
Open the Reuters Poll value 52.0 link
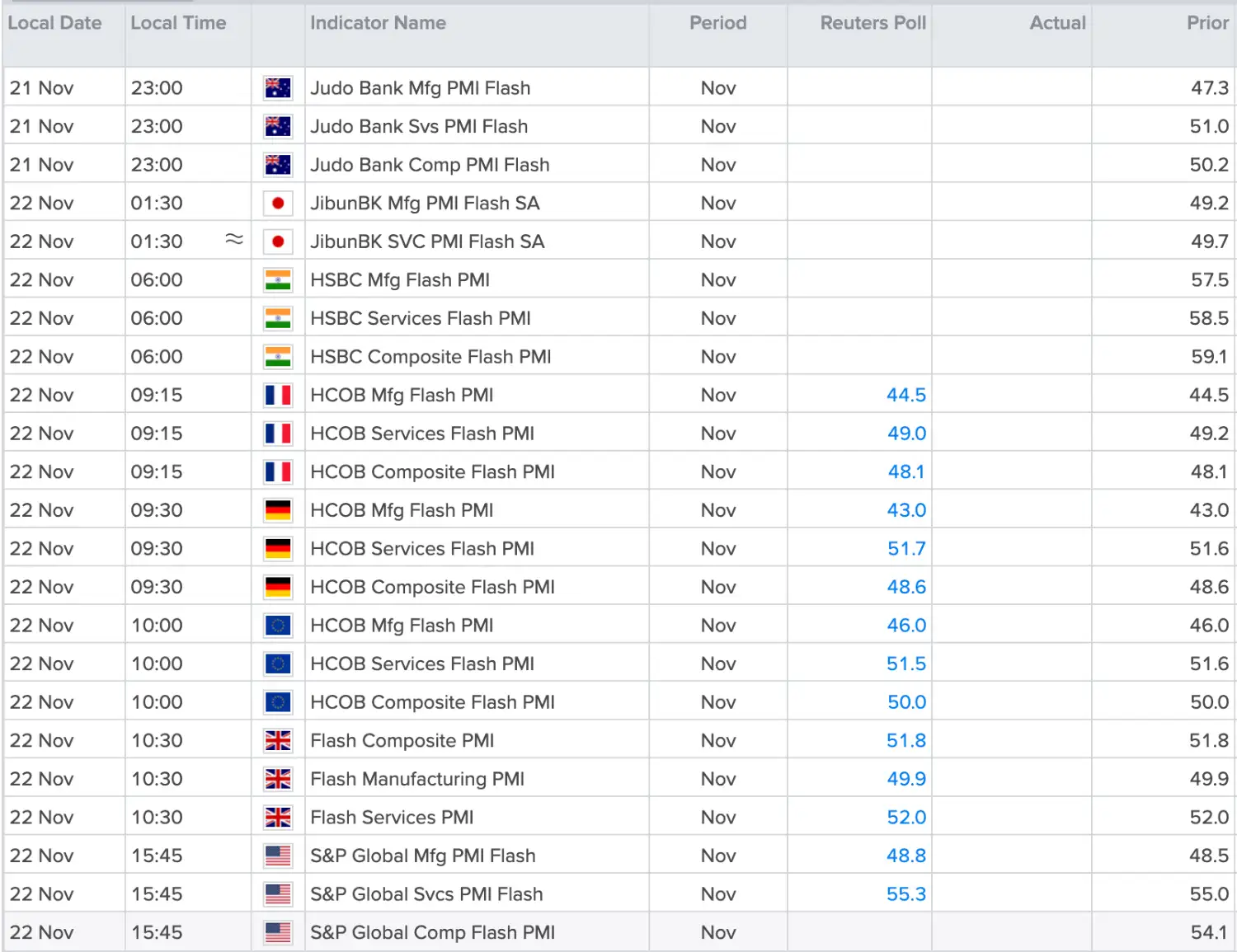pyautogui.click(x=906, y=818)
